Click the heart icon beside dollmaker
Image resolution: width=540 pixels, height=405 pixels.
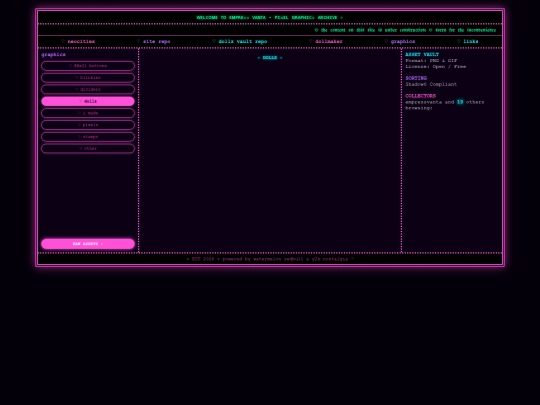[x=311, y=41]
